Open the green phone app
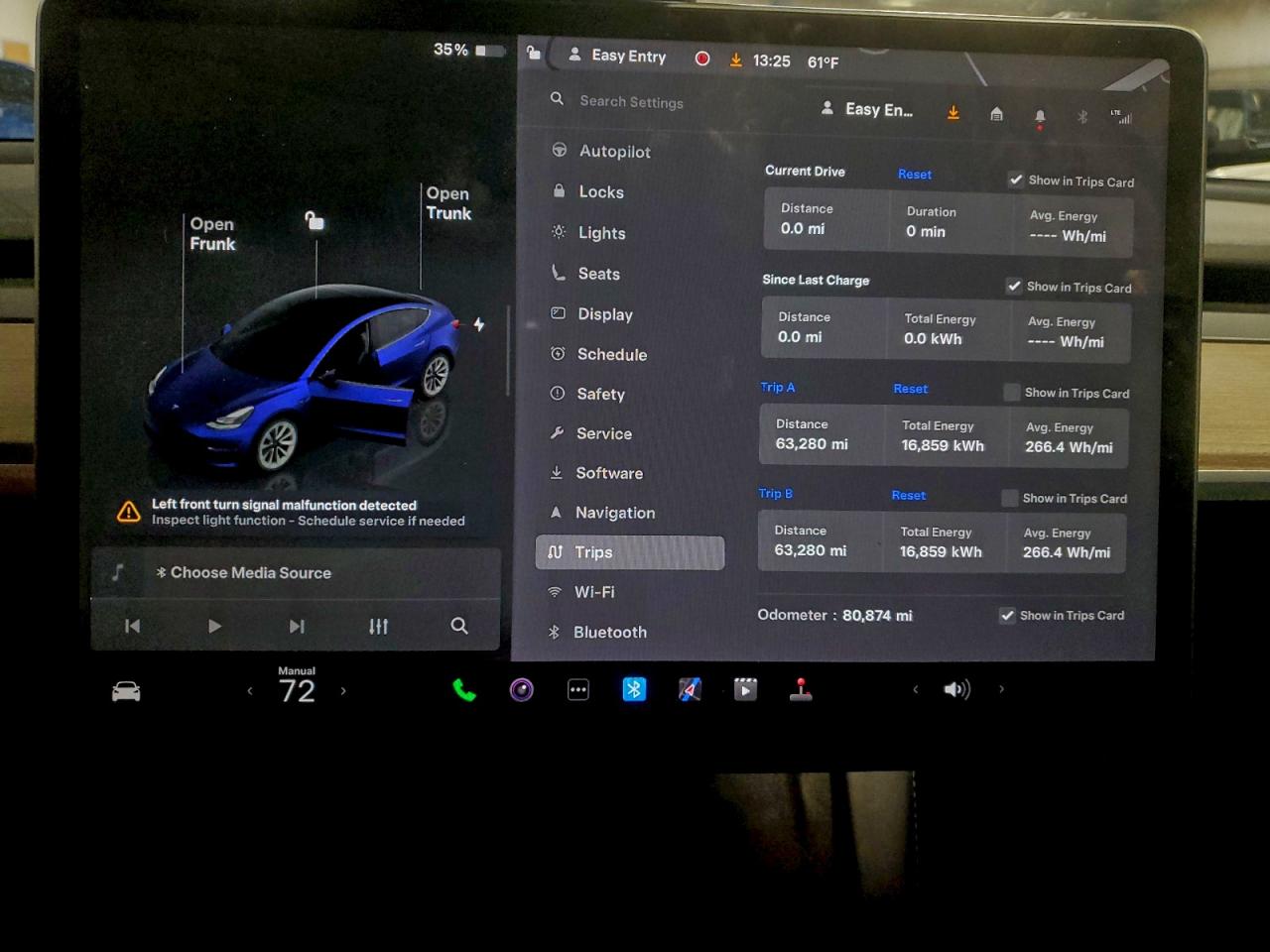 pyautogui.click(x=464, y=689)
